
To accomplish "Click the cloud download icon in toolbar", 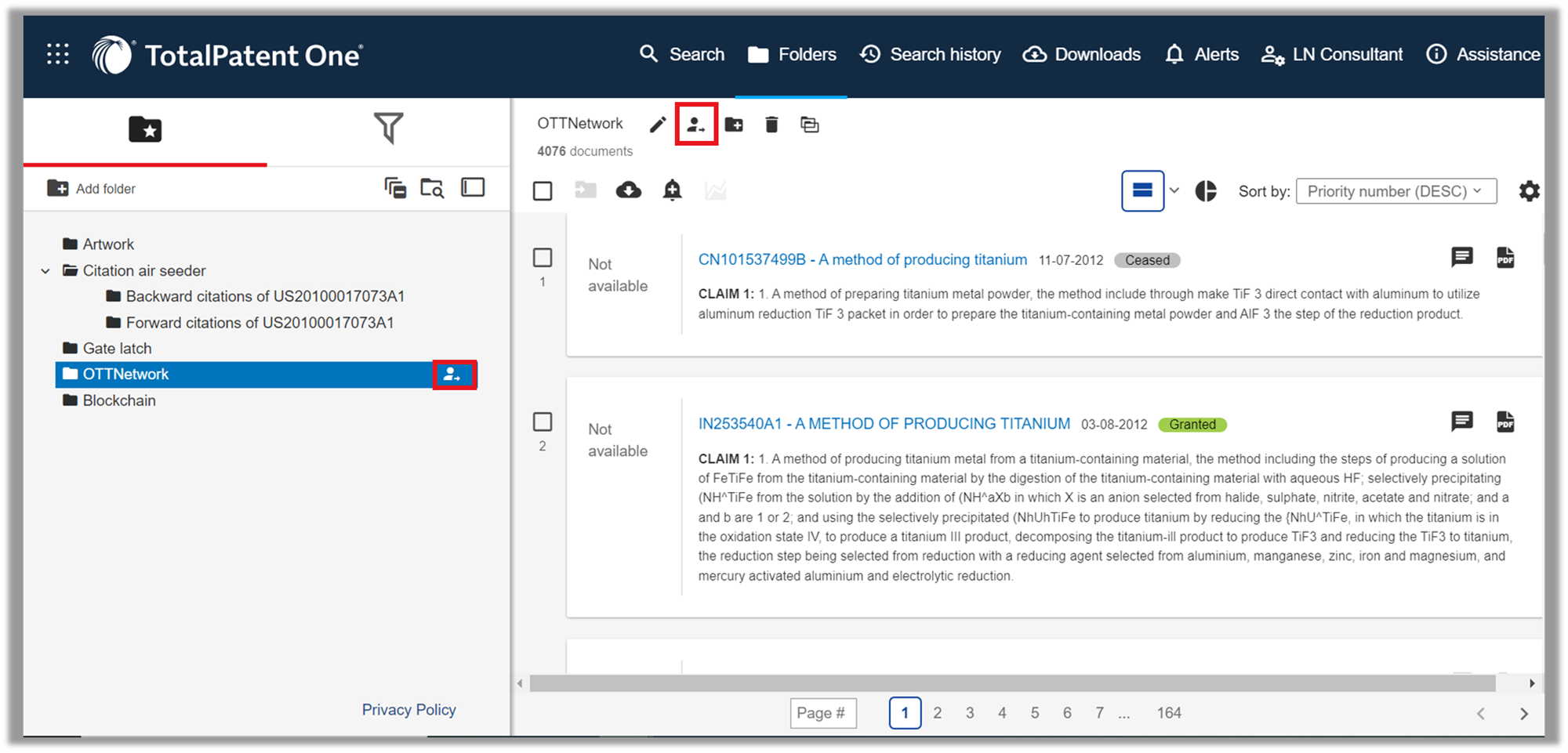I will coord(629,190).
